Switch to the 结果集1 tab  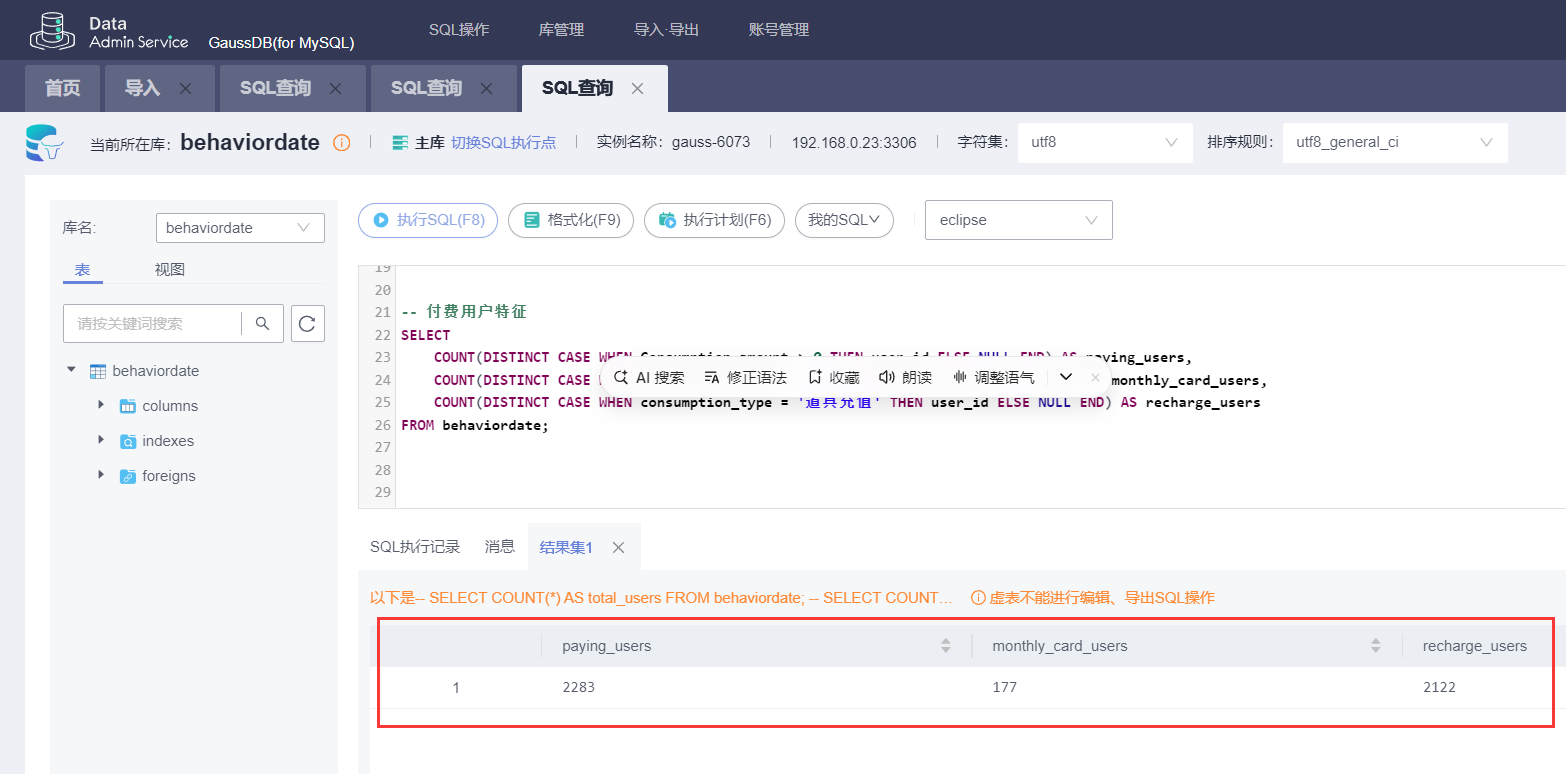(x=566, y=547)
